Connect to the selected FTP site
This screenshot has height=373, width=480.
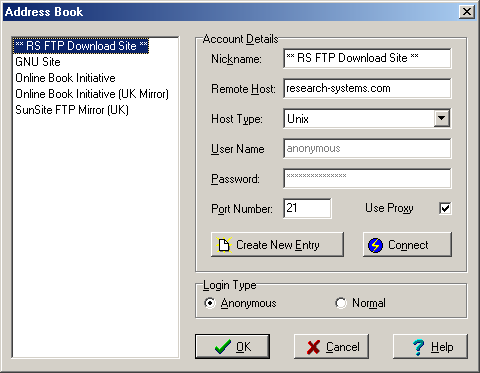[407, 245]
